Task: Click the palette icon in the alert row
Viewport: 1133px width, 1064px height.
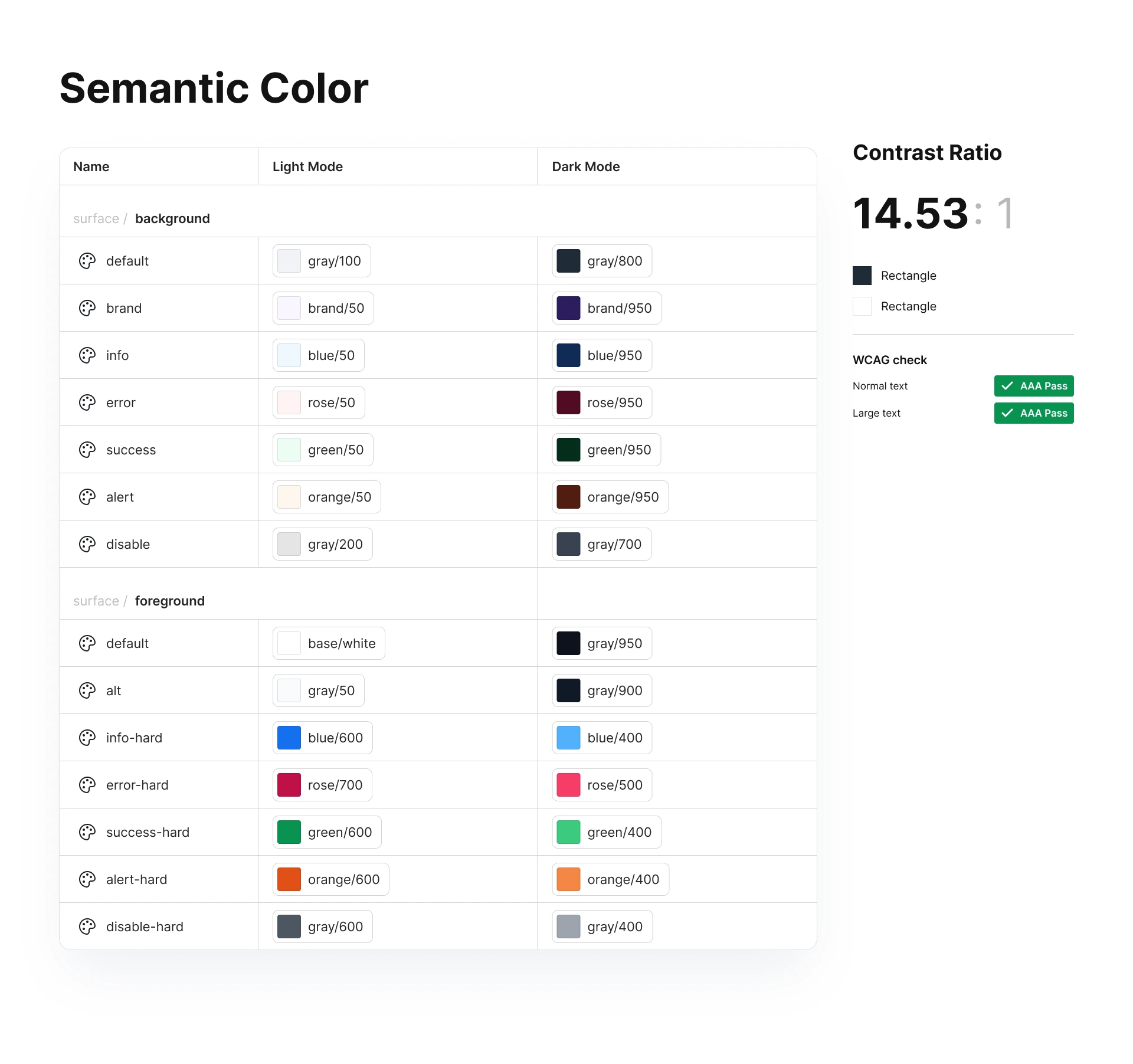Action: (87, 497)
